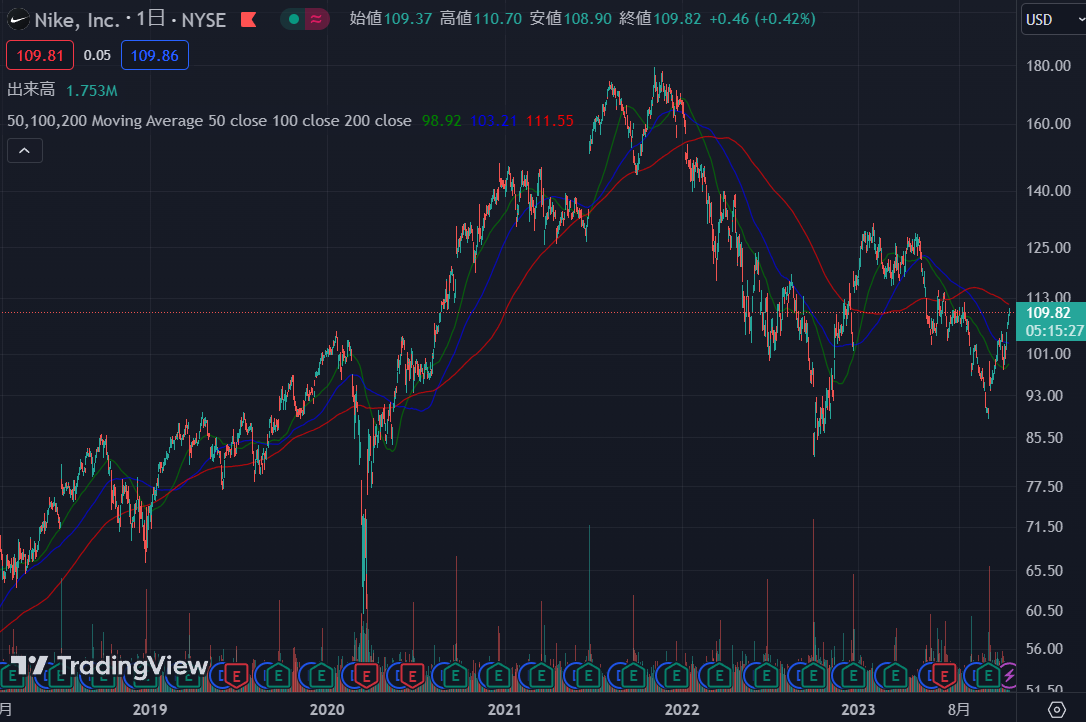Click the red 109.81 sell price button
The height and width of the screenshot is (722, 1086).
tap(40, 56)
